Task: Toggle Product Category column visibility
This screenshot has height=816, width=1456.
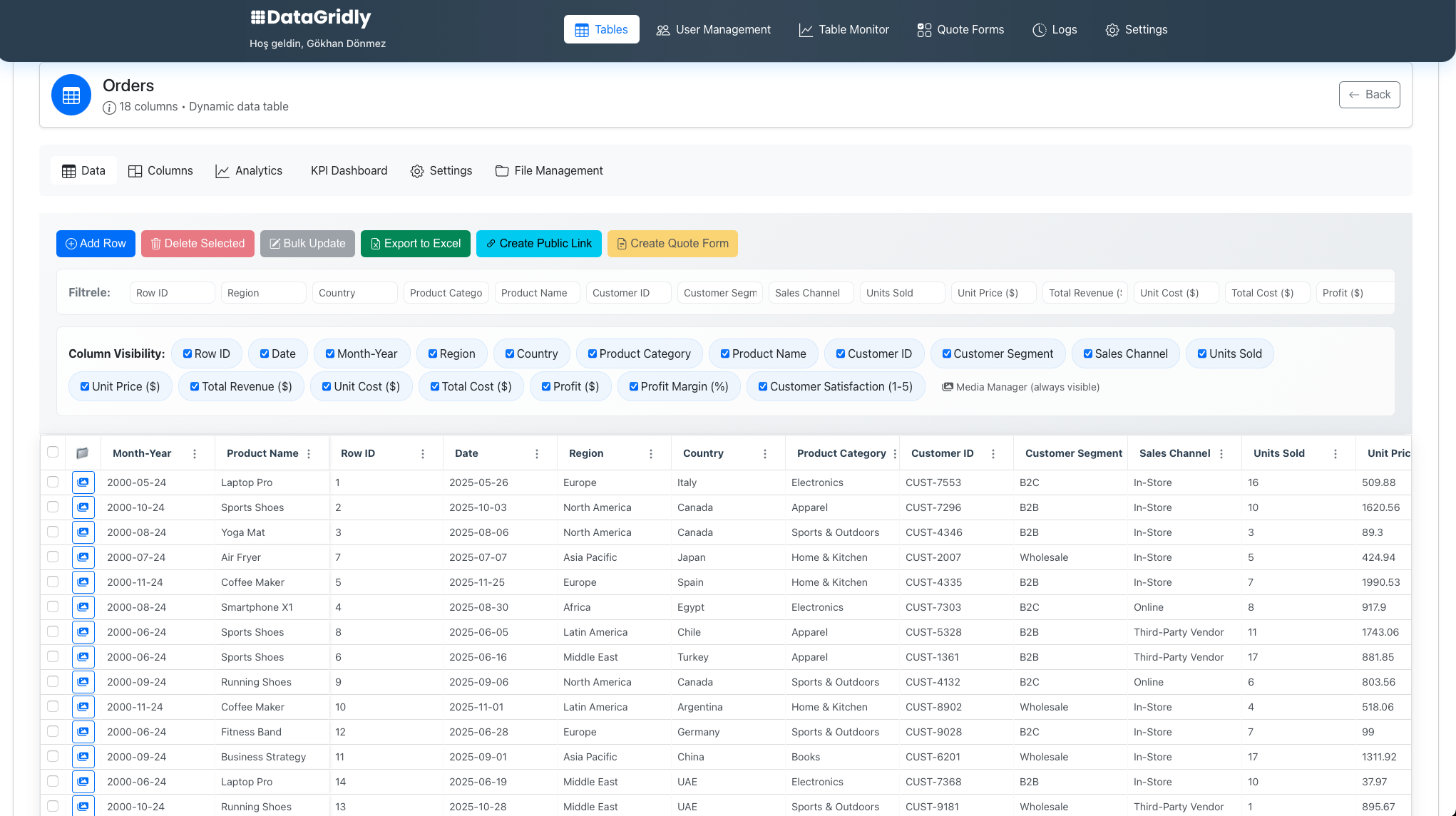Action: coord(593,353)
